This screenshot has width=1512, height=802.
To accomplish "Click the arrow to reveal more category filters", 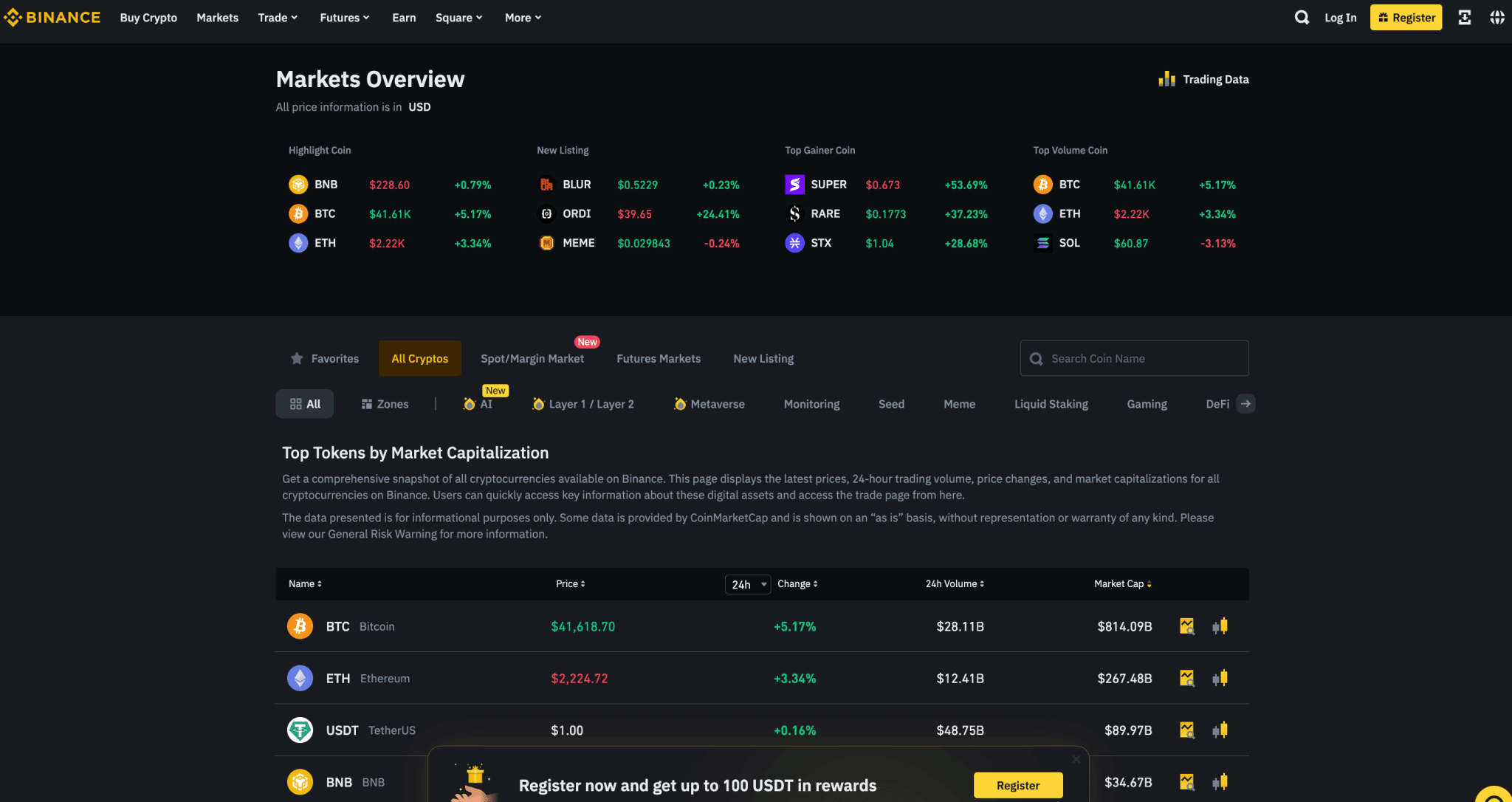I will point(1245,403).
